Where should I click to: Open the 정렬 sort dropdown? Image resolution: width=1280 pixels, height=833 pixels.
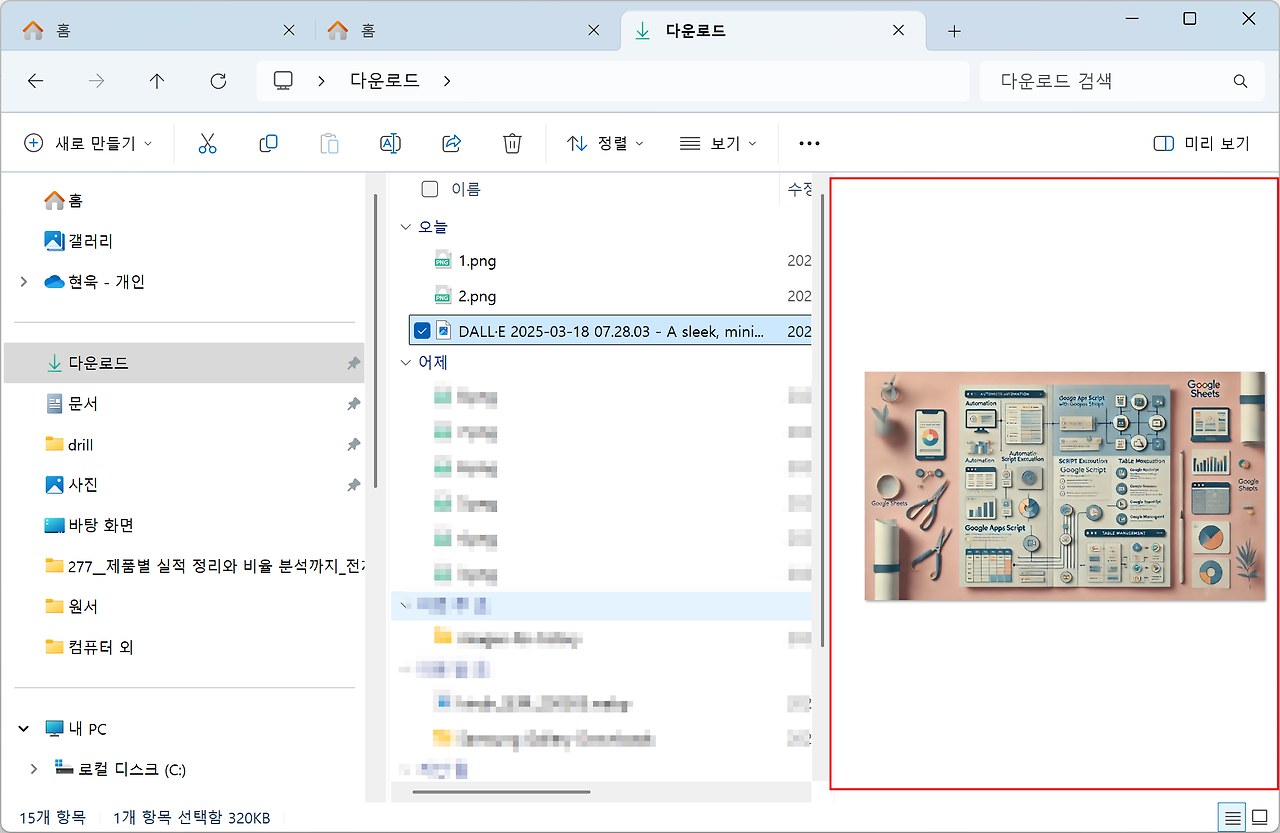coord(602,143)
